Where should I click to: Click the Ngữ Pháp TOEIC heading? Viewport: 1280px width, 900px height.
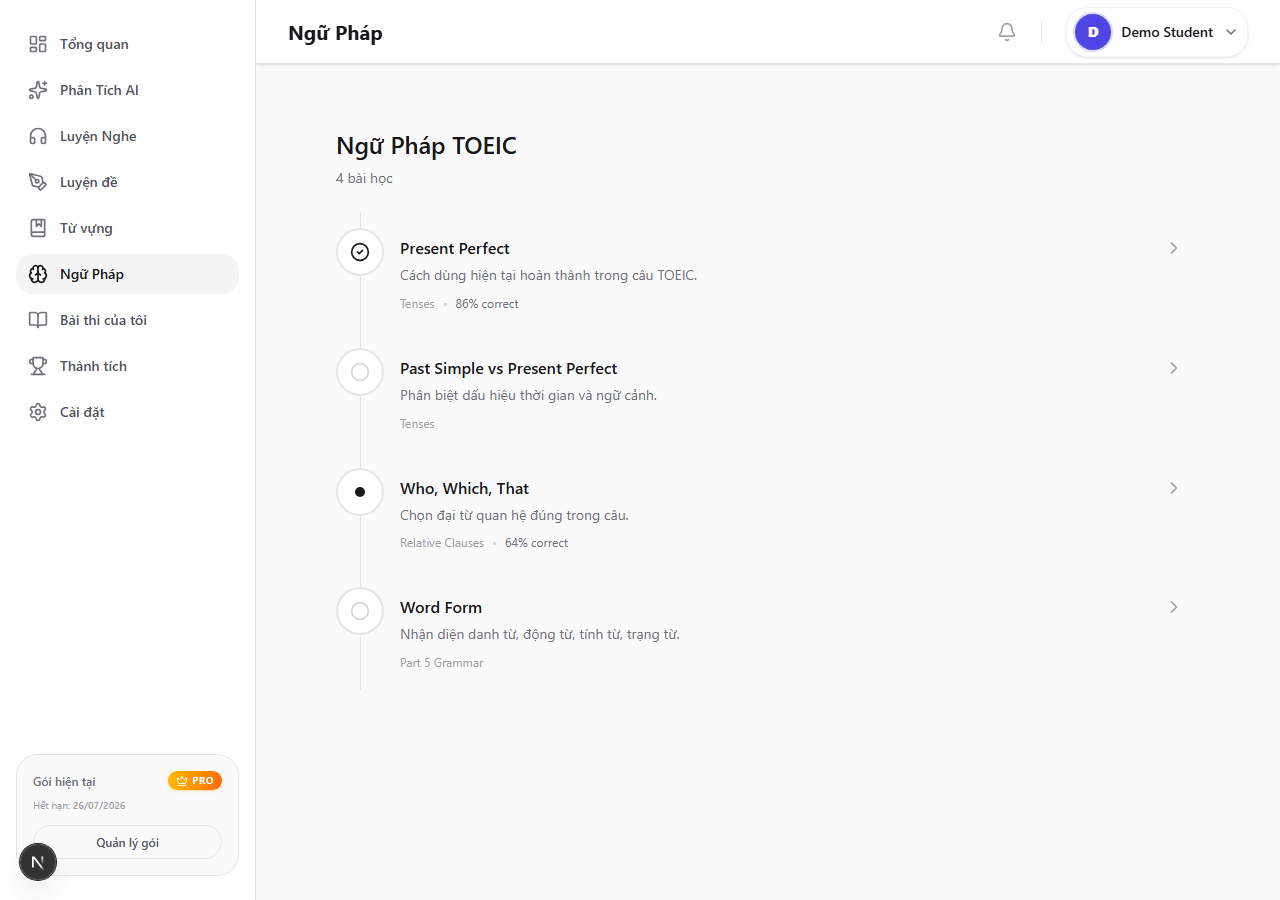[x=426, y=146]
